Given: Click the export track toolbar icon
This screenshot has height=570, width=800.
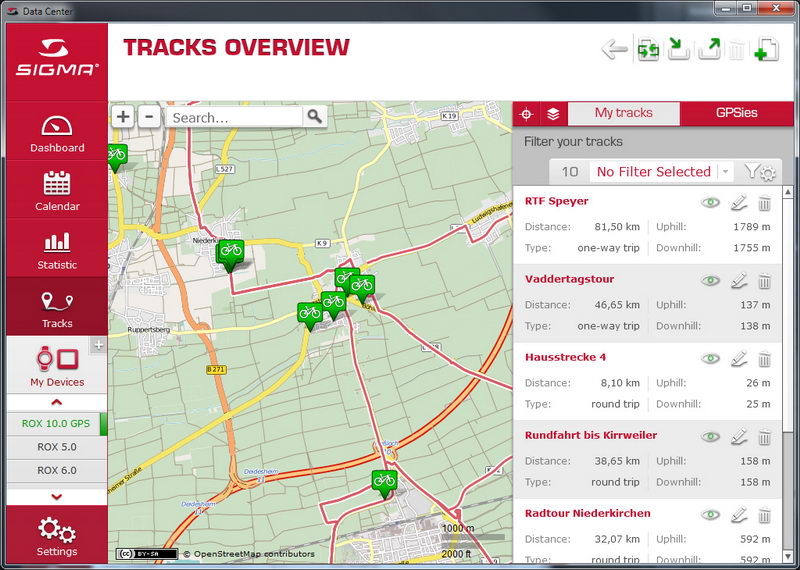Looking at the screenshot, I should click(x=709, y=49).
